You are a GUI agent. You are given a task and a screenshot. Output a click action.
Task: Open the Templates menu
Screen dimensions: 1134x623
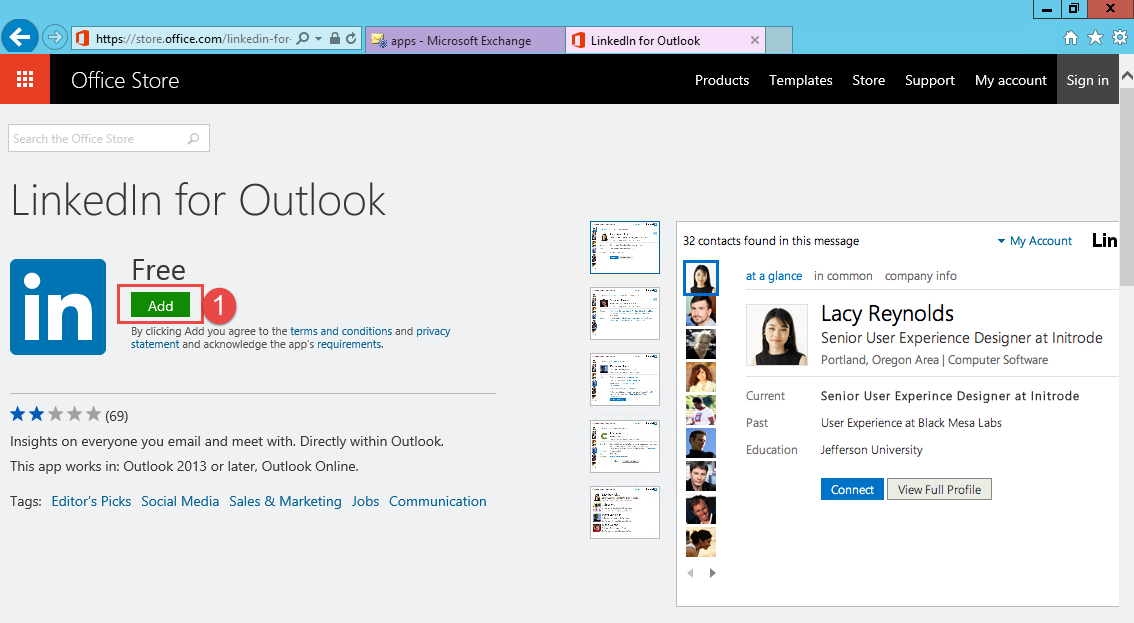[801, 80]
